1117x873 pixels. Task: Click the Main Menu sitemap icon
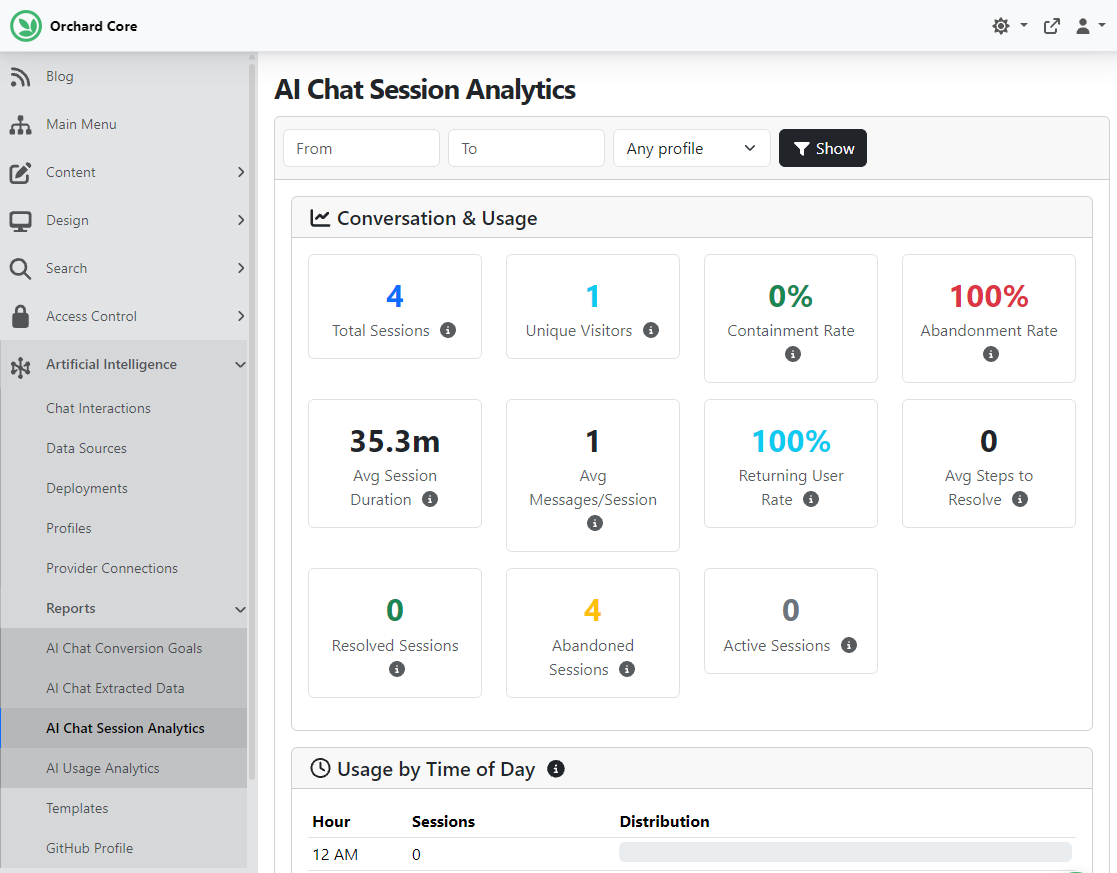pyautogui.click(x=21, y=125)
